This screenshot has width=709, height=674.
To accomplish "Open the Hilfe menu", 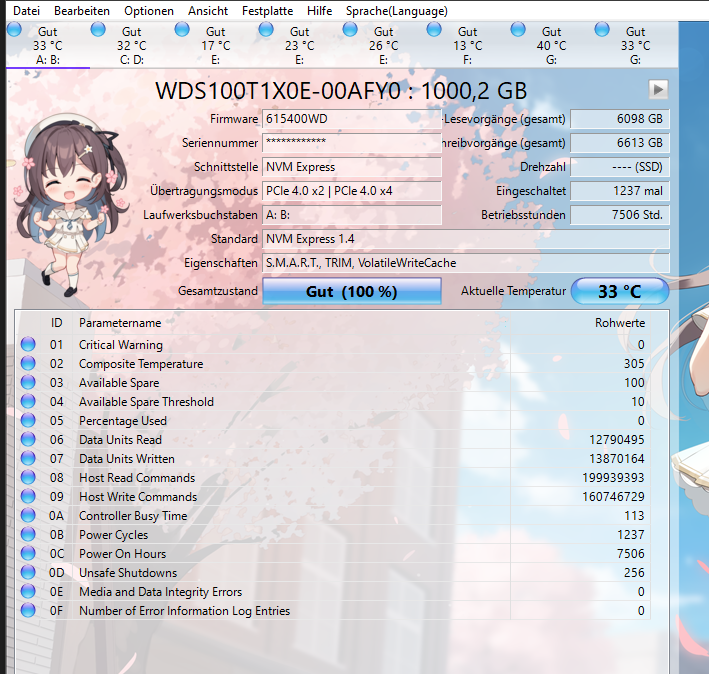I will coord(319,10).
